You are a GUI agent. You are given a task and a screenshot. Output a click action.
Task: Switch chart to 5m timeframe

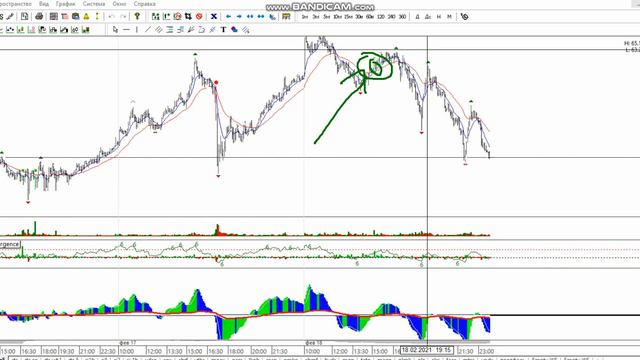pos(327,17)
